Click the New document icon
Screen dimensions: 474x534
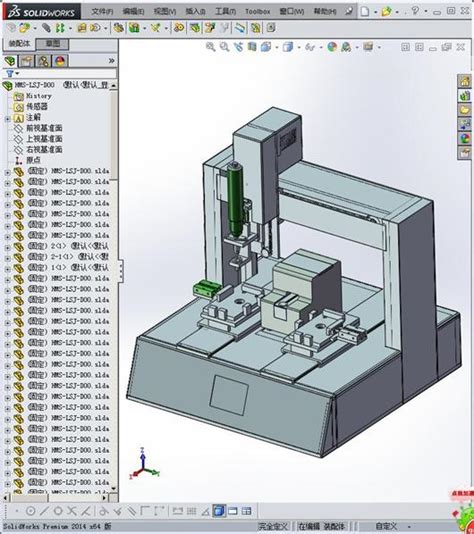click(365, 12)
